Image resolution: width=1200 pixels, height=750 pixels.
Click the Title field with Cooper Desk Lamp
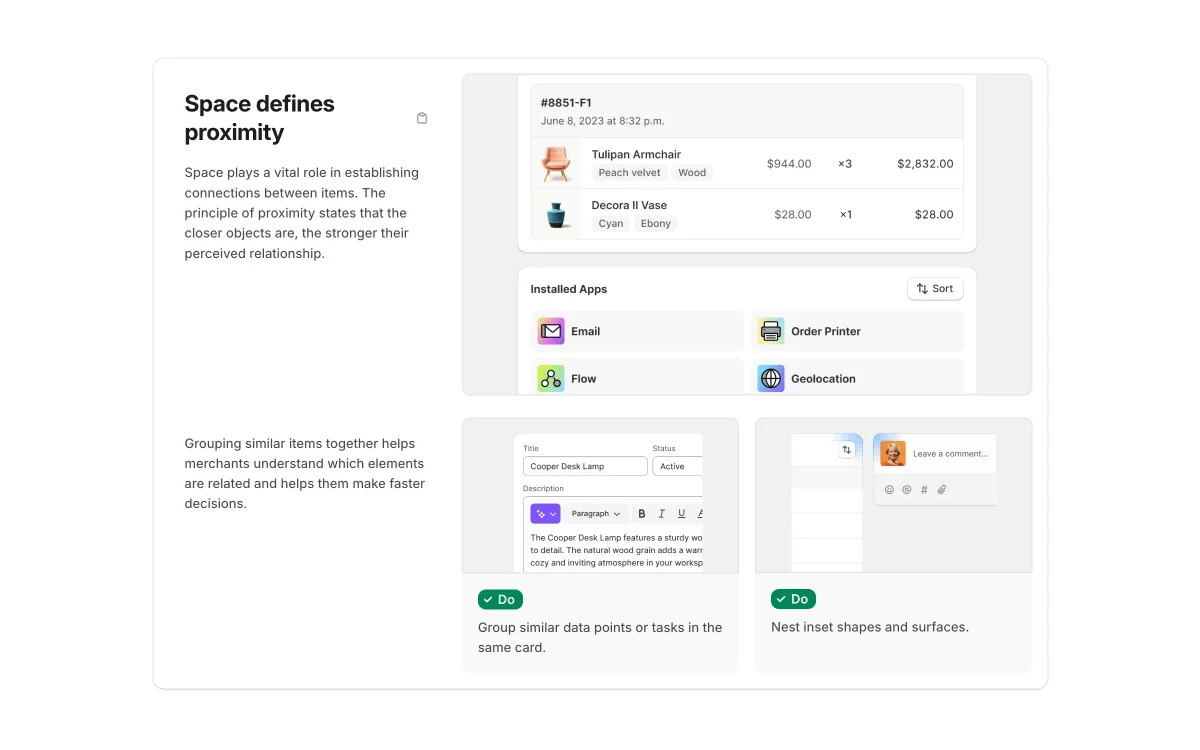tap(585, 466)
